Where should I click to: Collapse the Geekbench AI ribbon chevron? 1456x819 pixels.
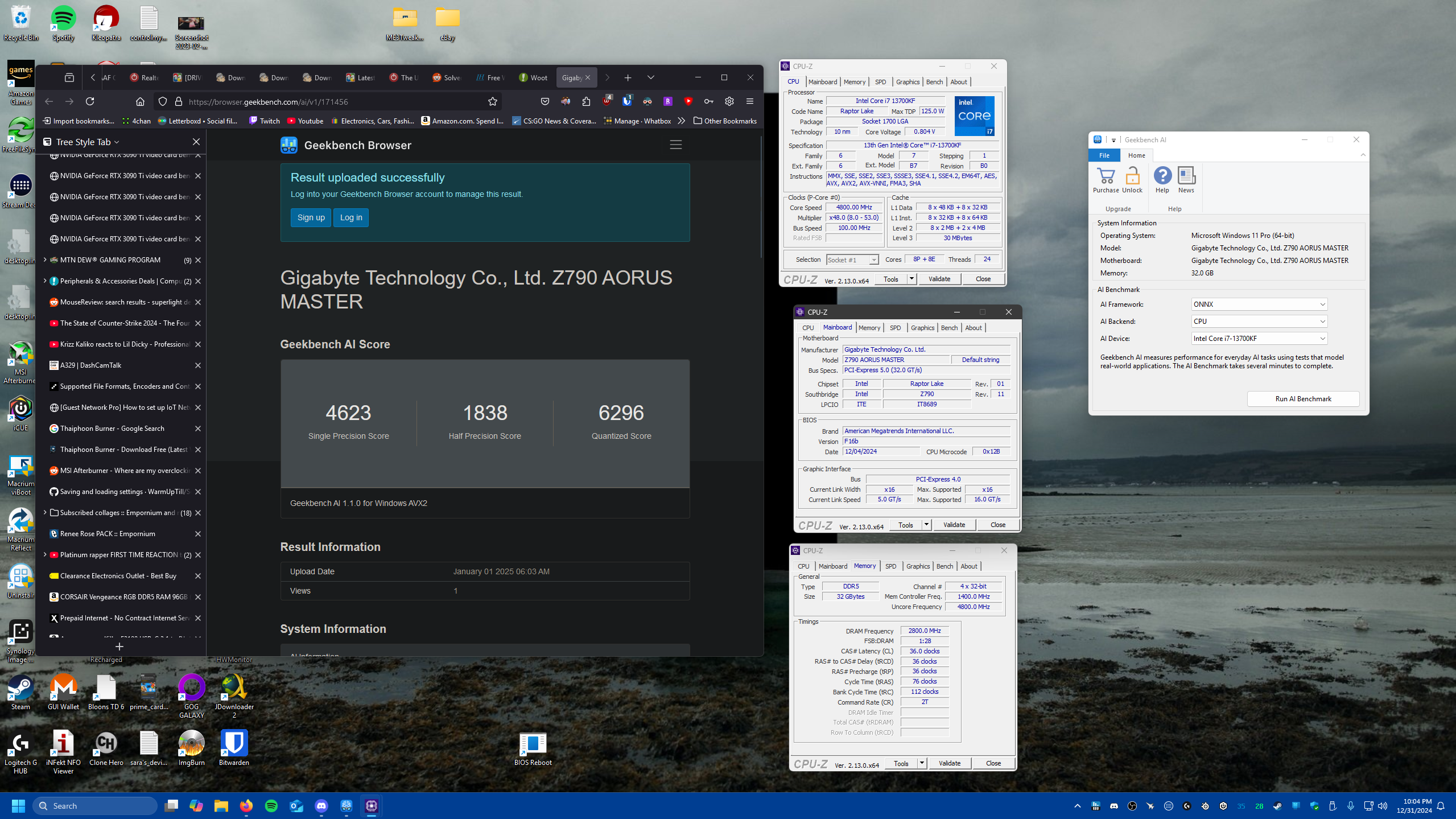(1363, 155)
